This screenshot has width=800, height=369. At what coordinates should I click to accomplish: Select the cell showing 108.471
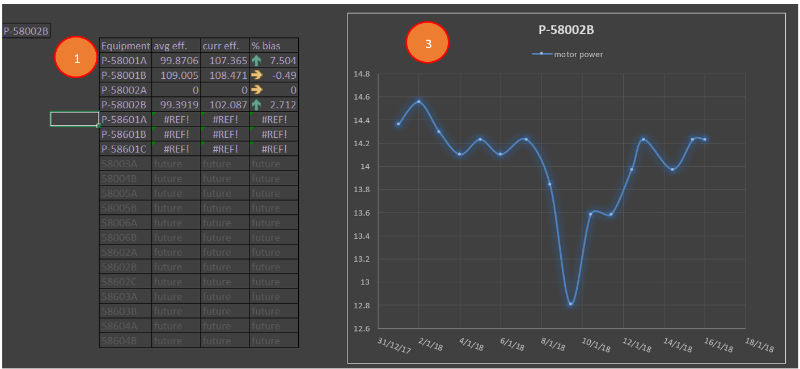(225, 76)
